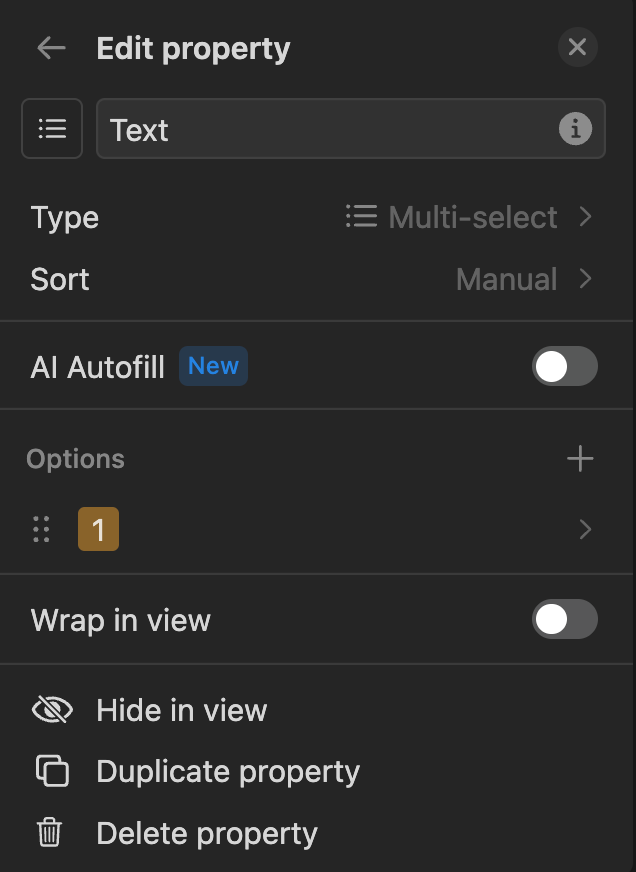Image resolution: width=636 pixels, height=872 pixels.
Task: Click the Hide in view eye icon
Action: pyautogui.click(x=52, y=710)
